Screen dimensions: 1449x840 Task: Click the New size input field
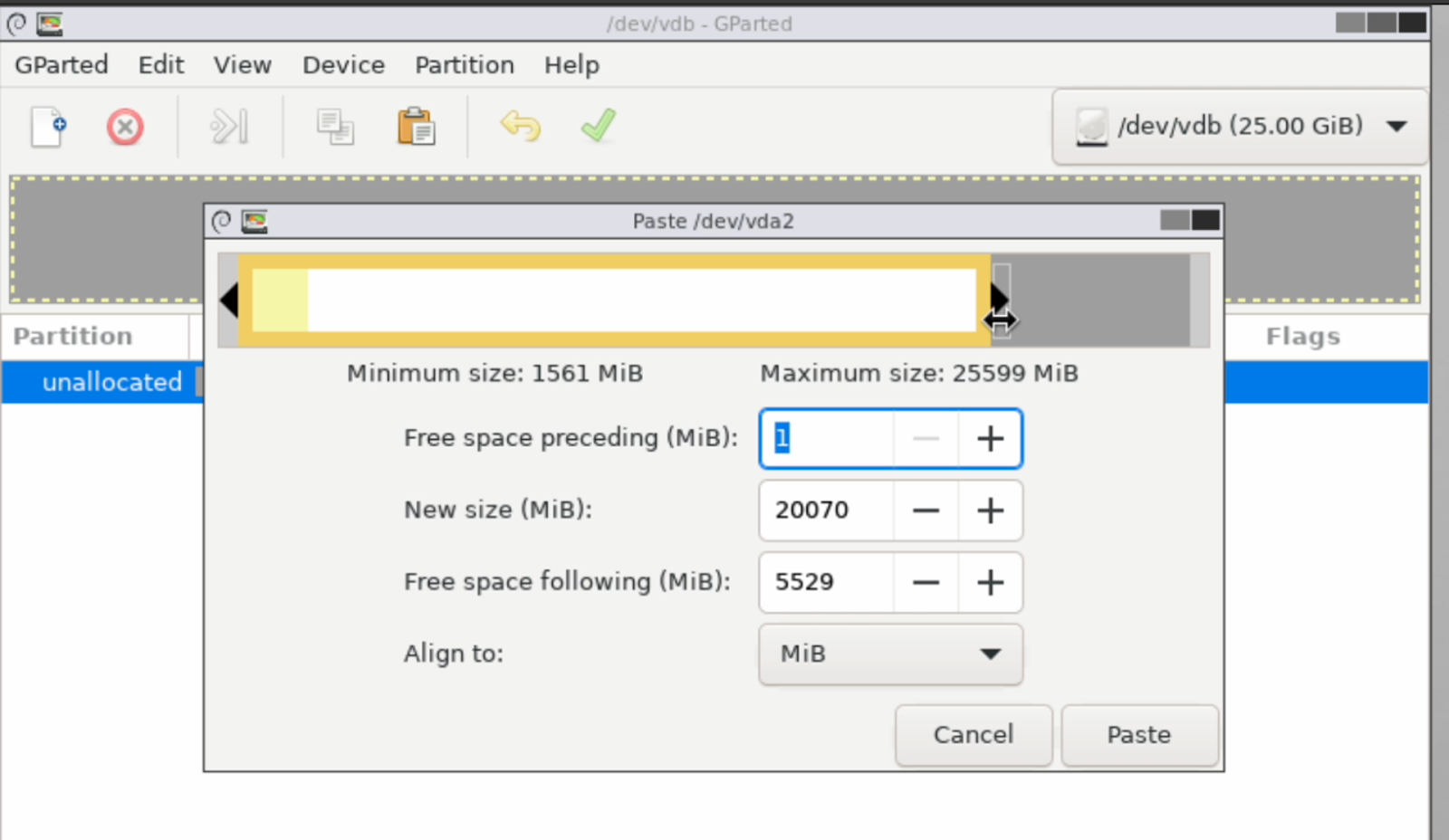[827, 511]
